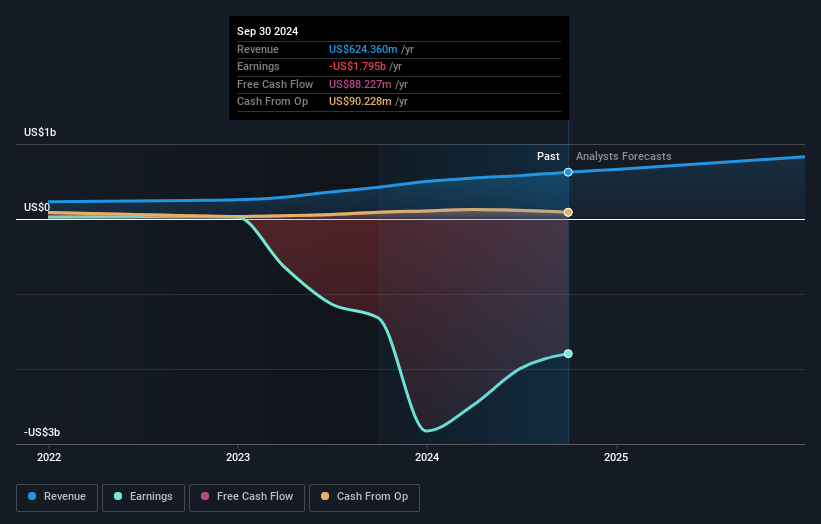Click the orange Cash From Op legend dot
The image size is (821, 524).
[x=325, y=496]
